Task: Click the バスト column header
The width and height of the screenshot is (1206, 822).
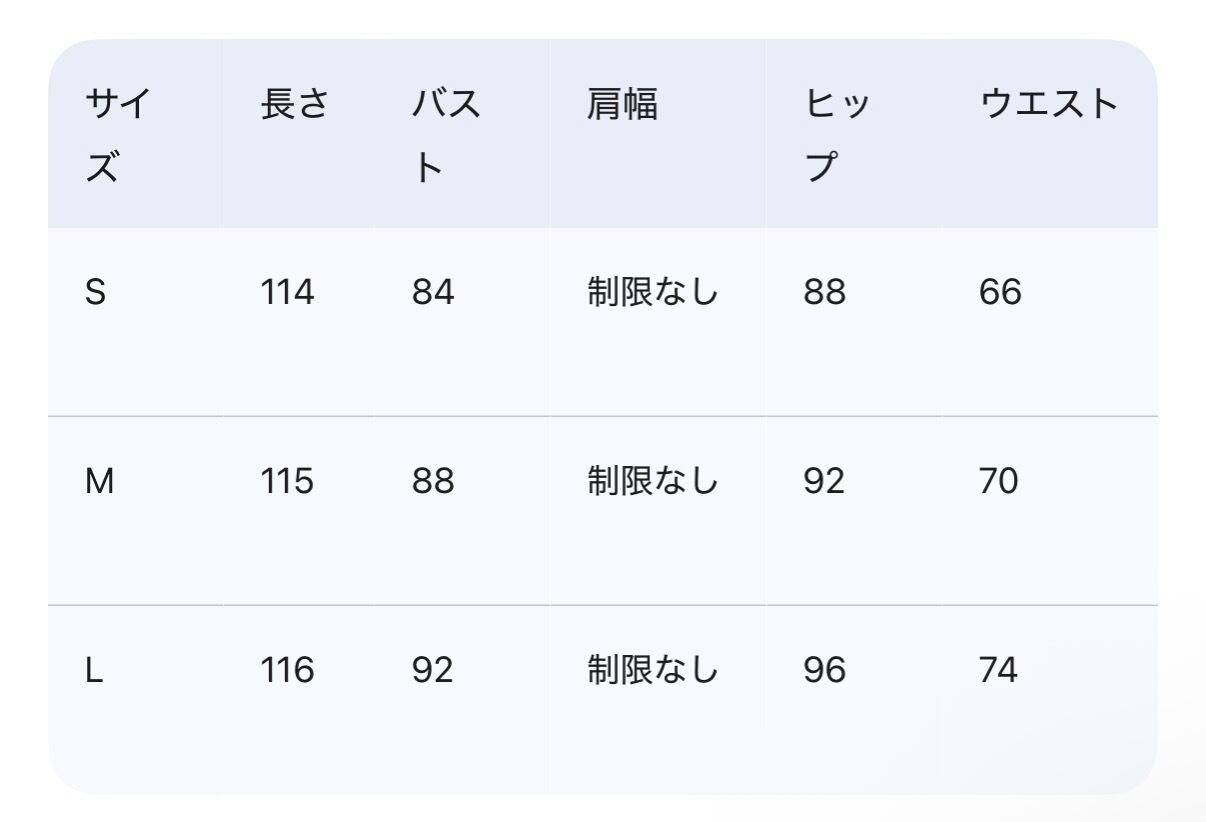Action: tap(446, 135)
